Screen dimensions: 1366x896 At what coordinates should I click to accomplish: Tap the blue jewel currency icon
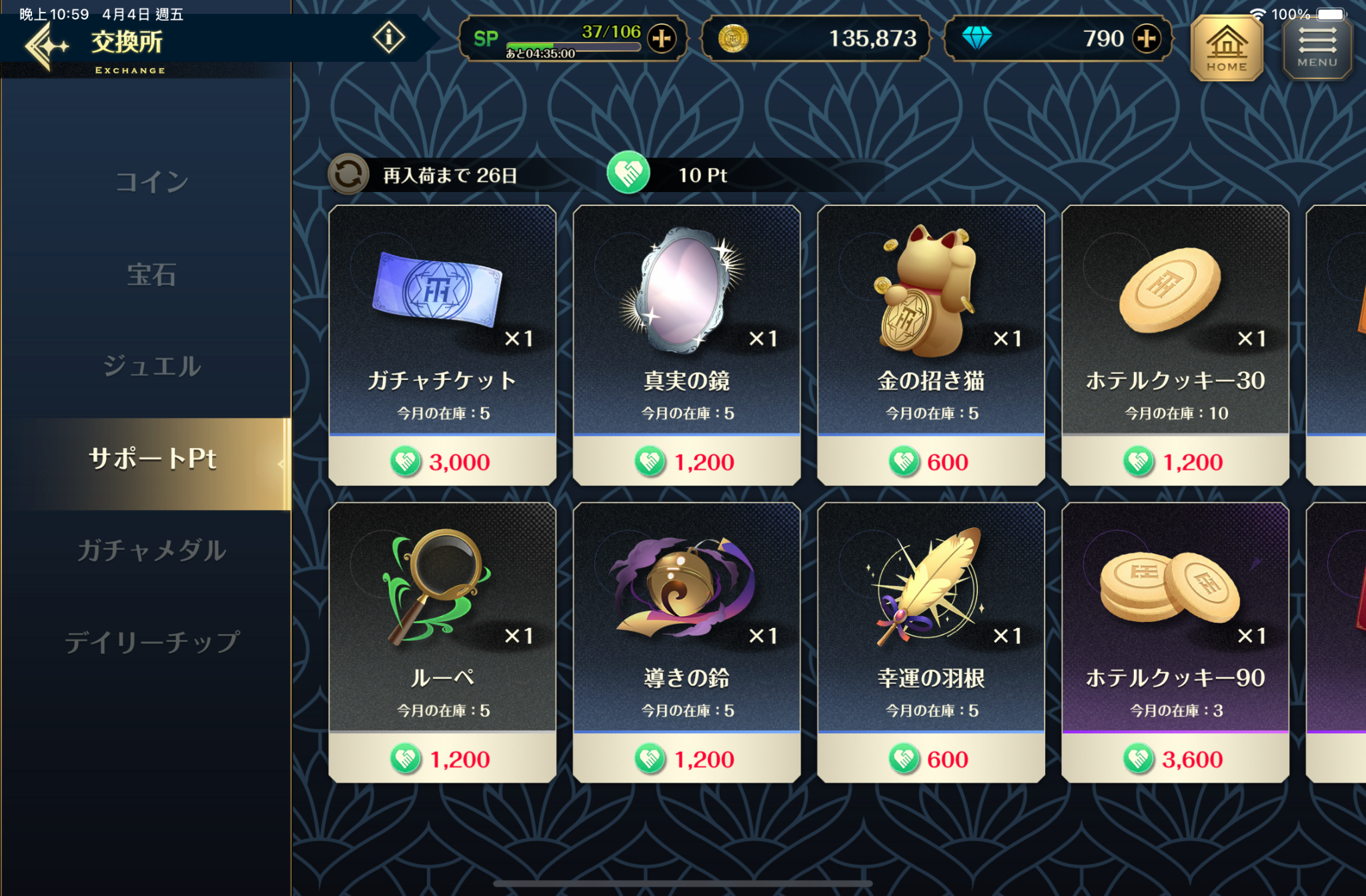coord(977,39)
